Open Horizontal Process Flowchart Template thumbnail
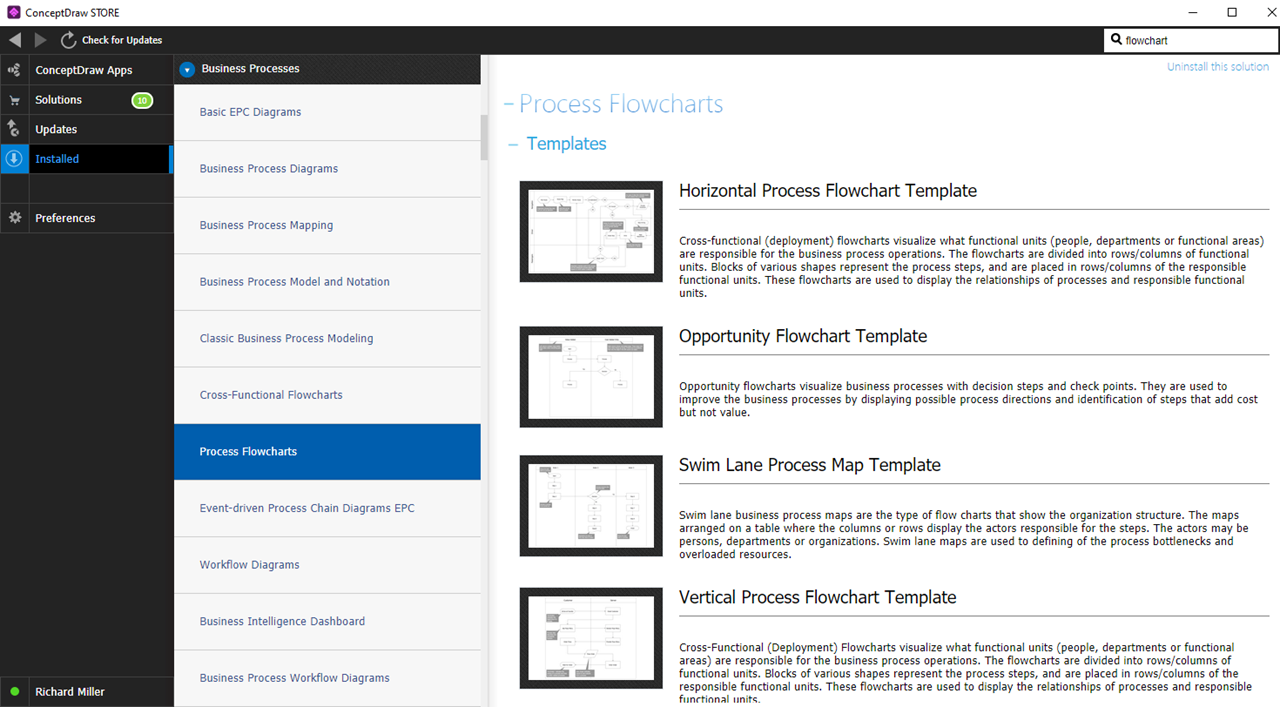 (x=591, y=231)
